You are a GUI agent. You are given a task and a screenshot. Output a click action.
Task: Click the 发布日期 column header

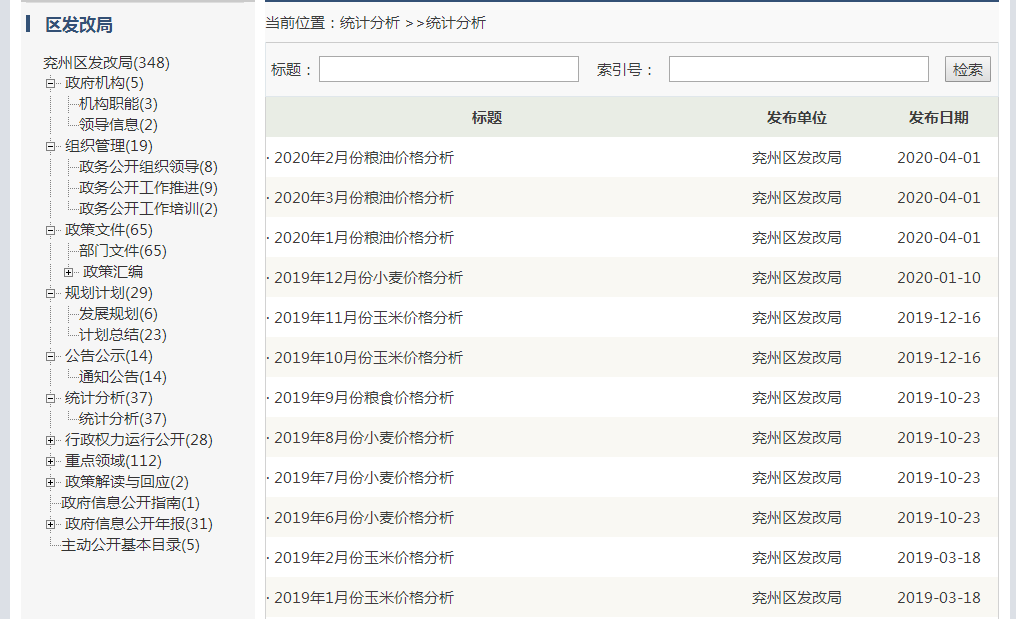pos(938,118)
